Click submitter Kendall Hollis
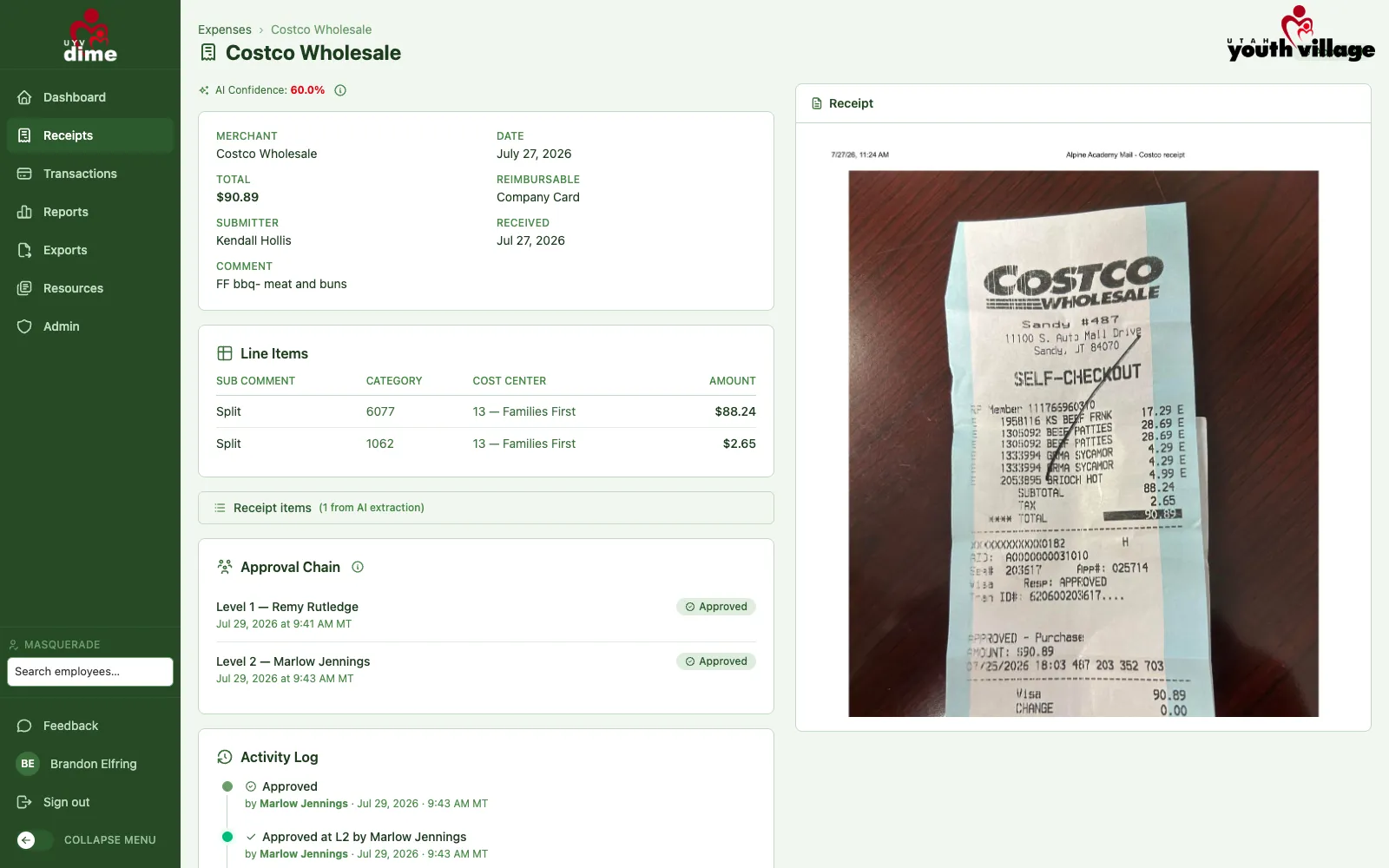The width and height of the screenshot is (1389, 868). [x=253, y=240]
